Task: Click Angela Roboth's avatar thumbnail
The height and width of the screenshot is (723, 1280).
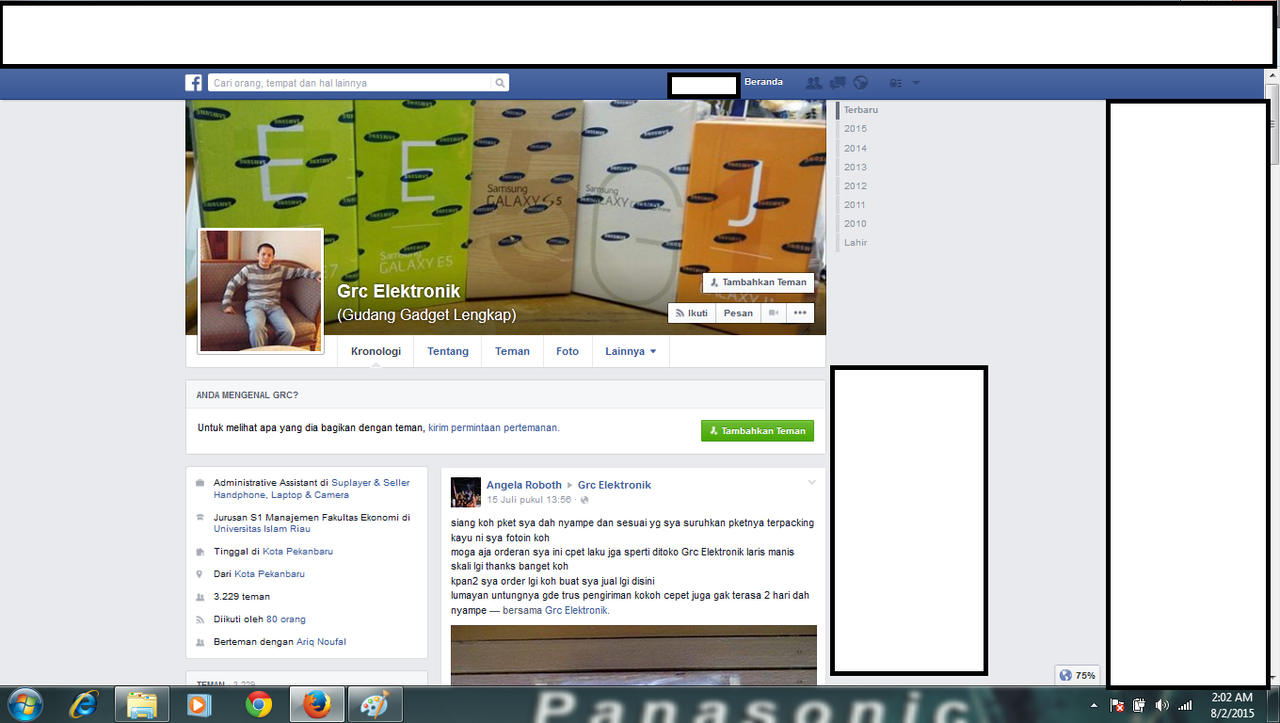Action: coord(466,492)
